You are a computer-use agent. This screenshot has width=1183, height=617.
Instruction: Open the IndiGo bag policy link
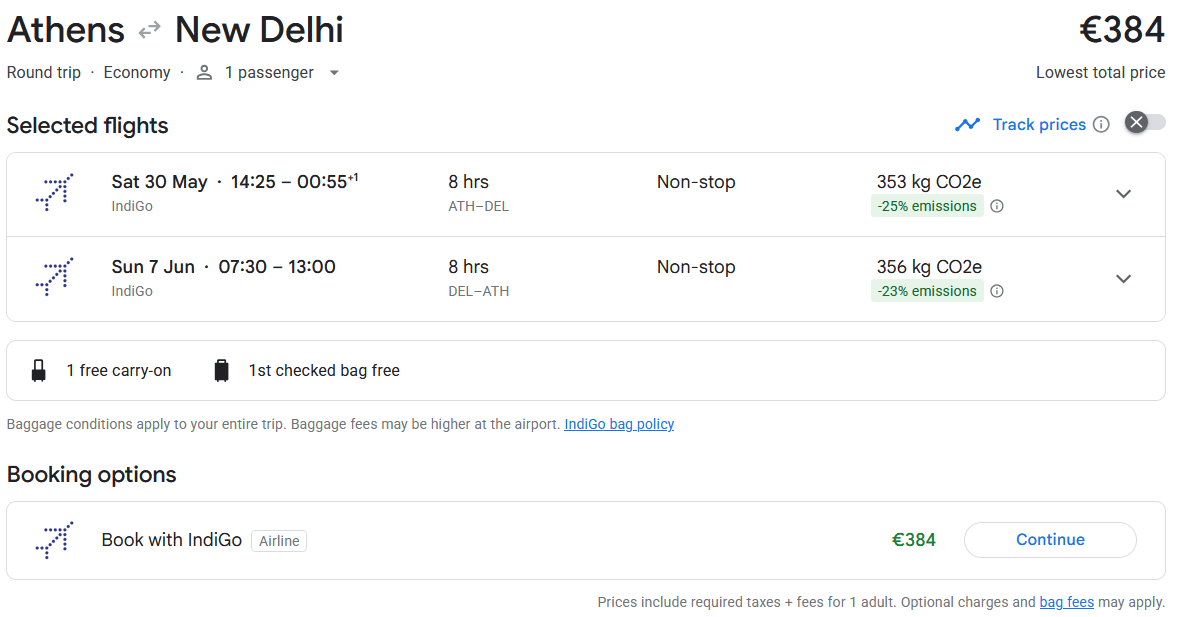click(619, 424)
